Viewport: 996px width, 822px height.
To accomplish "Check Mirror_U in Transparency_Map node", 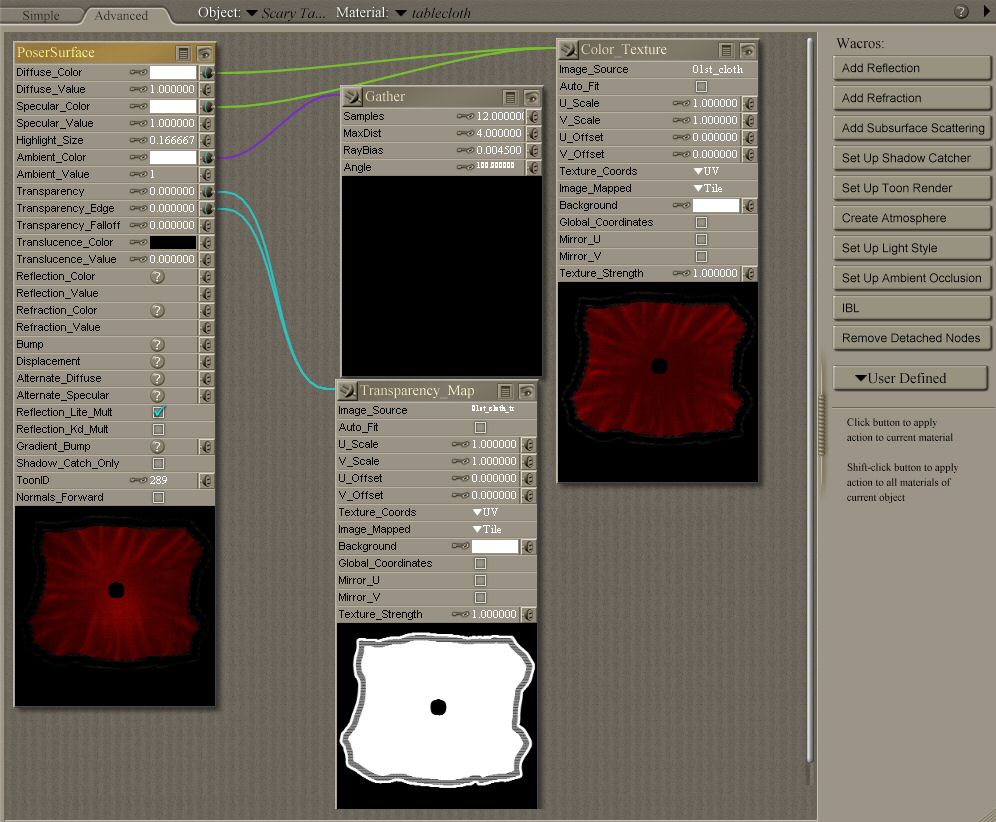I will 481,581.
